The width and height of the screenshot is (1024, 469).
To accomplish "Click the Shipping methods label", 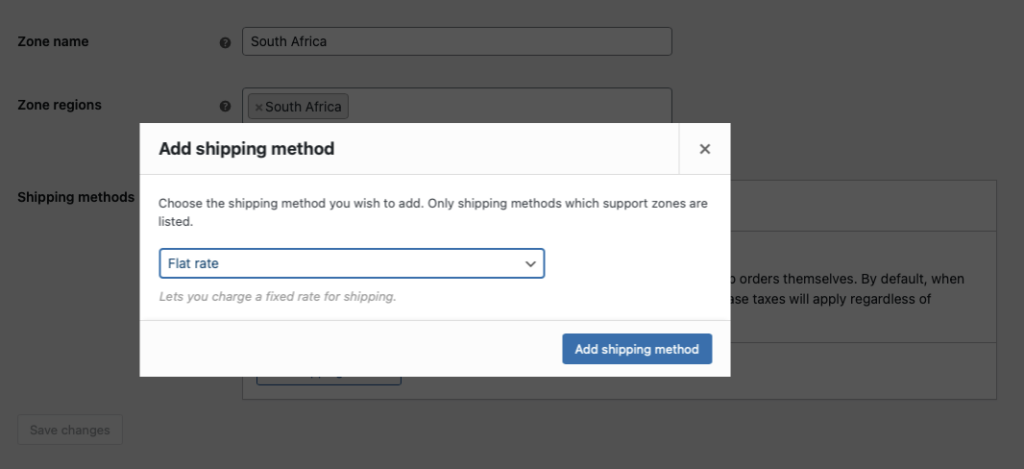I will 76,197.
